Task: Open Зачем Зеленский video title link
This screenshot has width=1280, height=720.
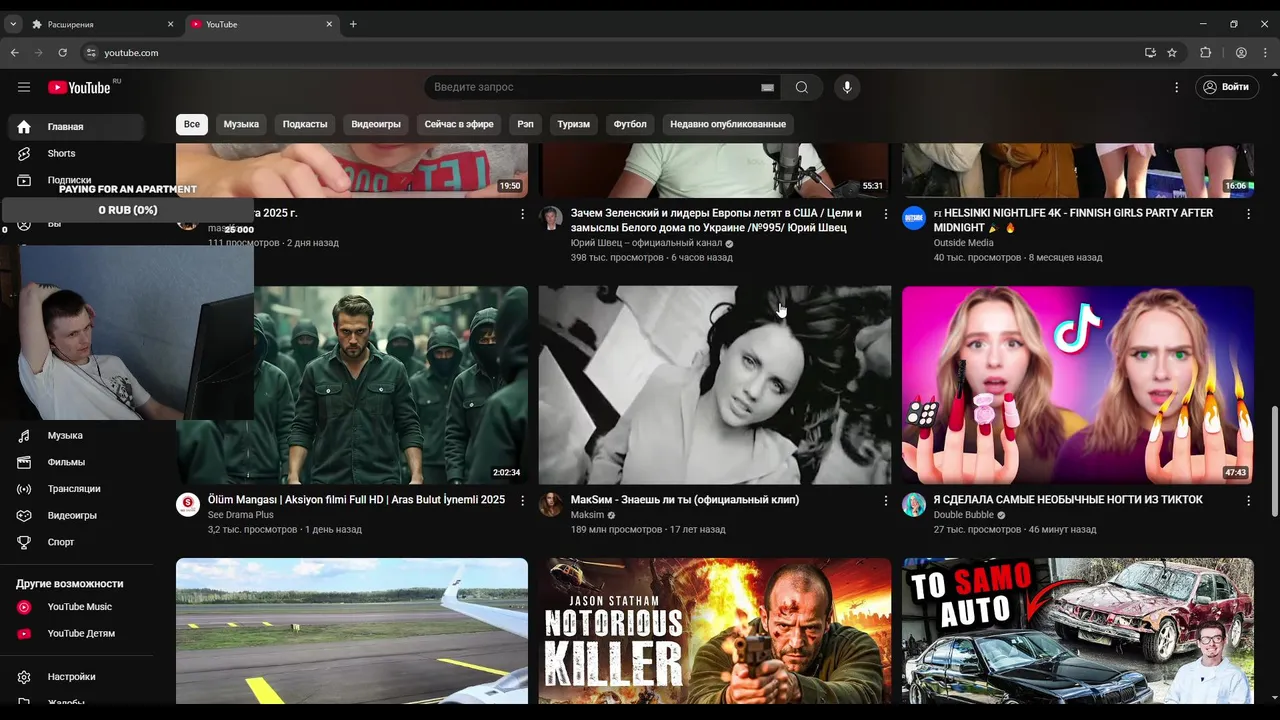Action: tap(716, 220)
